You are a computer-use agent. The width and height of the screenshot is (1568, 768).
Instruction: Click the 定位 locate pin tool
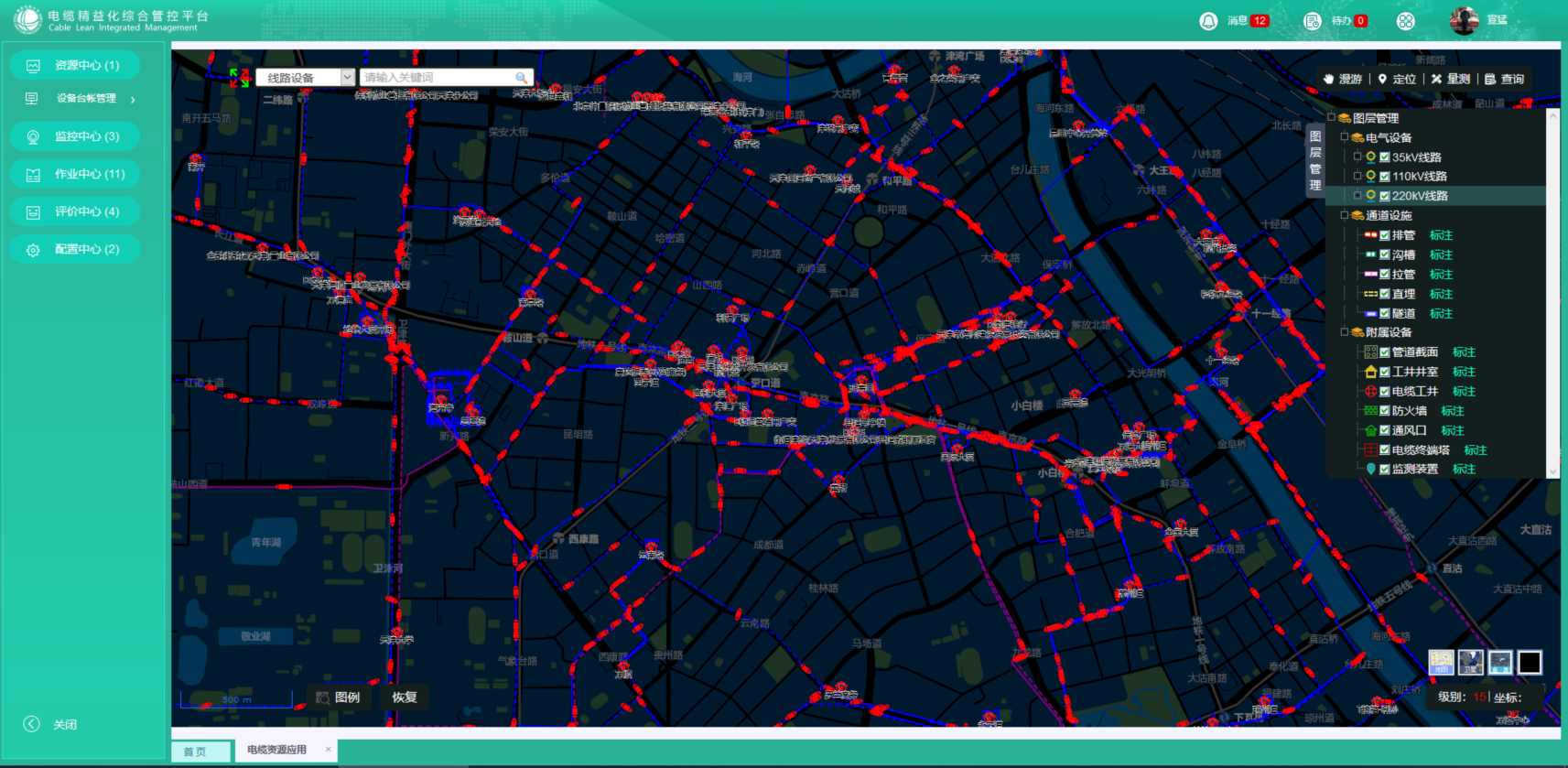click(x=1397, y=79)
